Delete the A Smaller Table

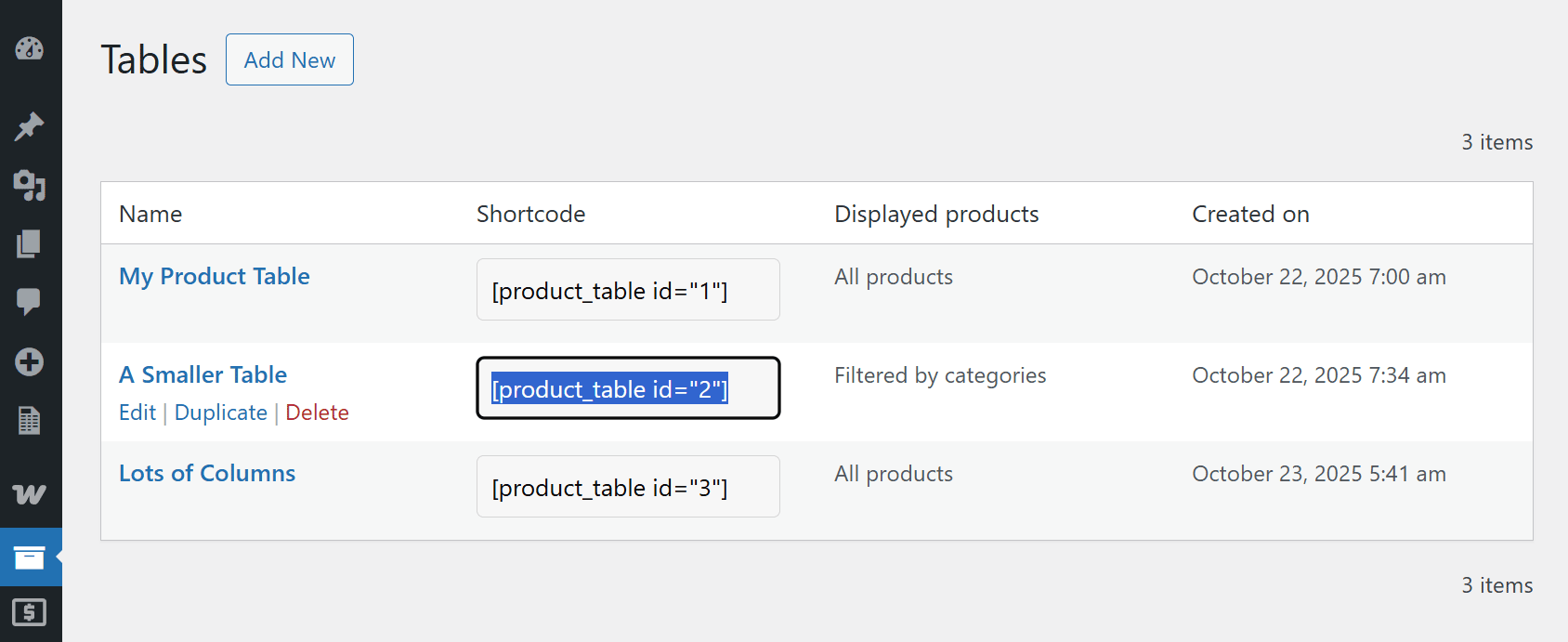pyautogui.click(x=317, y=412)
